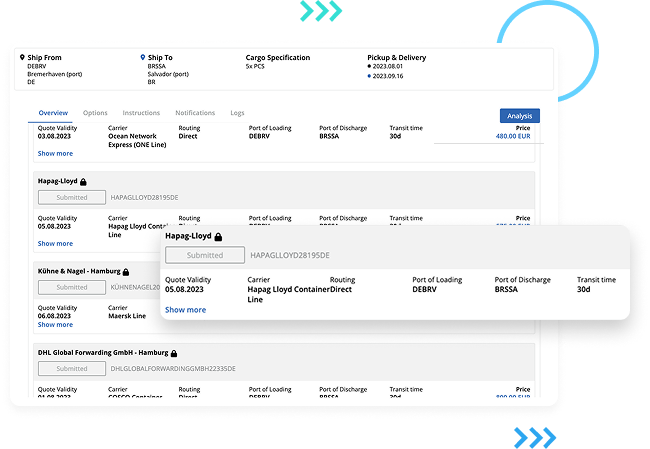
Task: Expand Show more in the Hapag-Lloyd popup card
Action: pos(185,310)
